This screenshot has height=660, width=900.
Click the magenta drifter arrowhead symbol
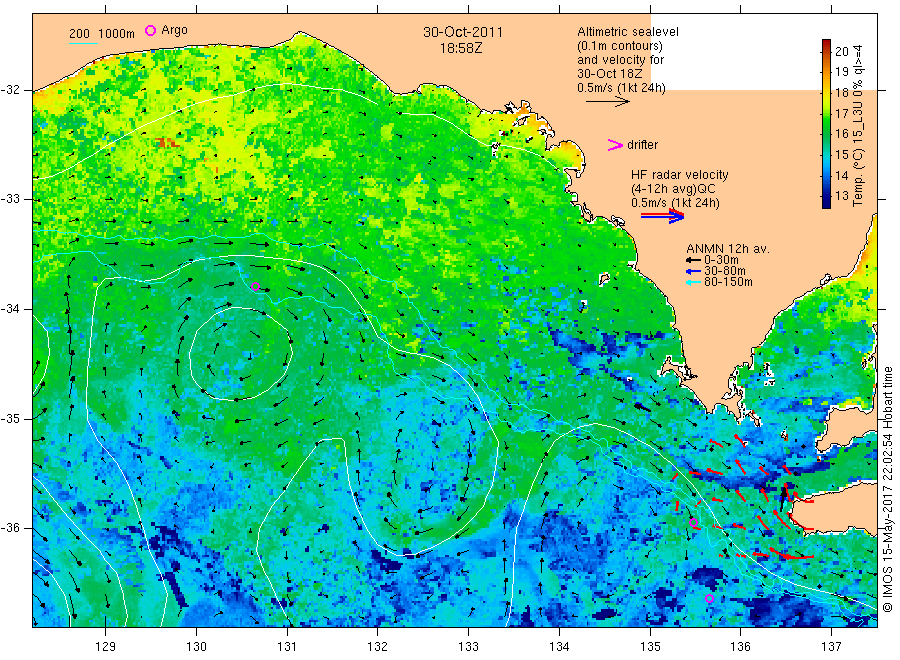pyautogui.click(x=615, y=145)
